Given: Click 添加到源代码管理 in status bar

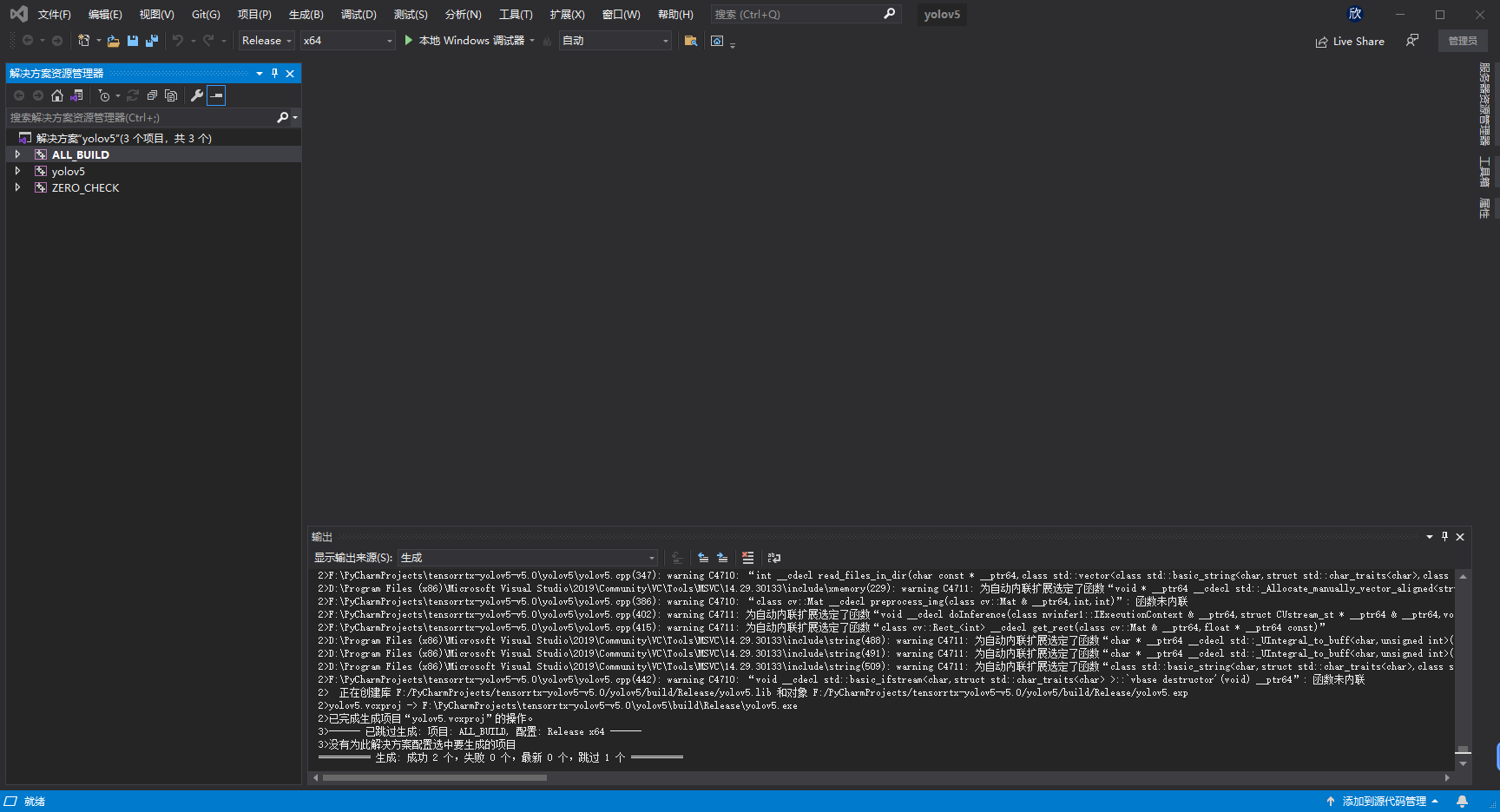Looking at the screenshot, I should click(1383, 802).
